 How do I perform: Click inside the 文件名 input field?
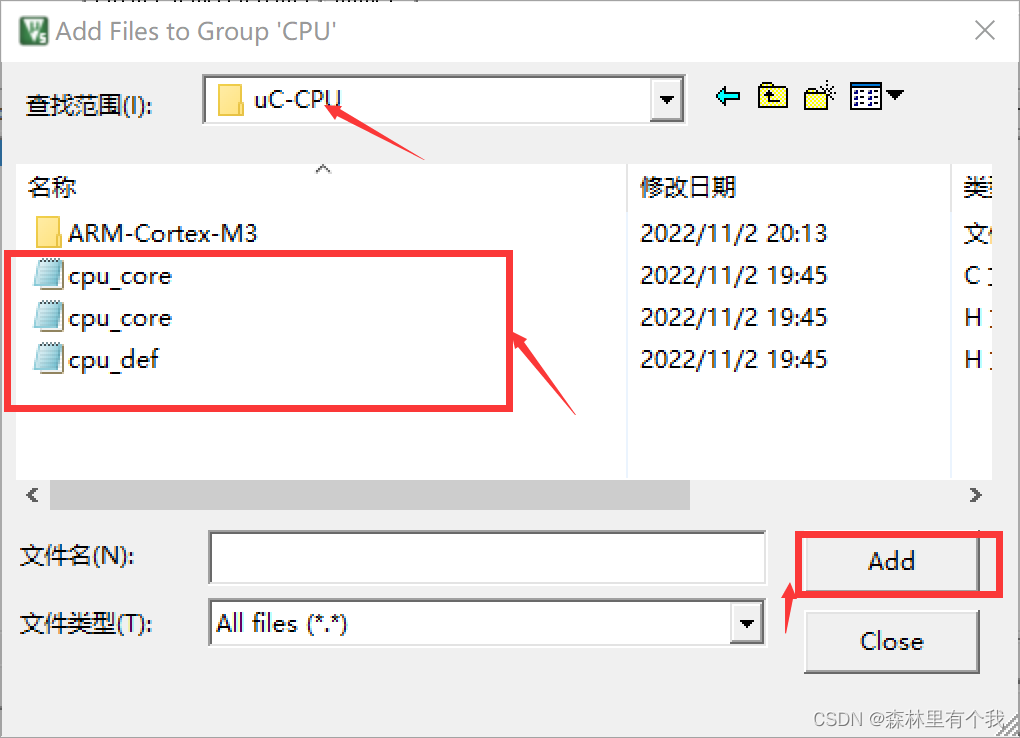(x=487, y=558)
